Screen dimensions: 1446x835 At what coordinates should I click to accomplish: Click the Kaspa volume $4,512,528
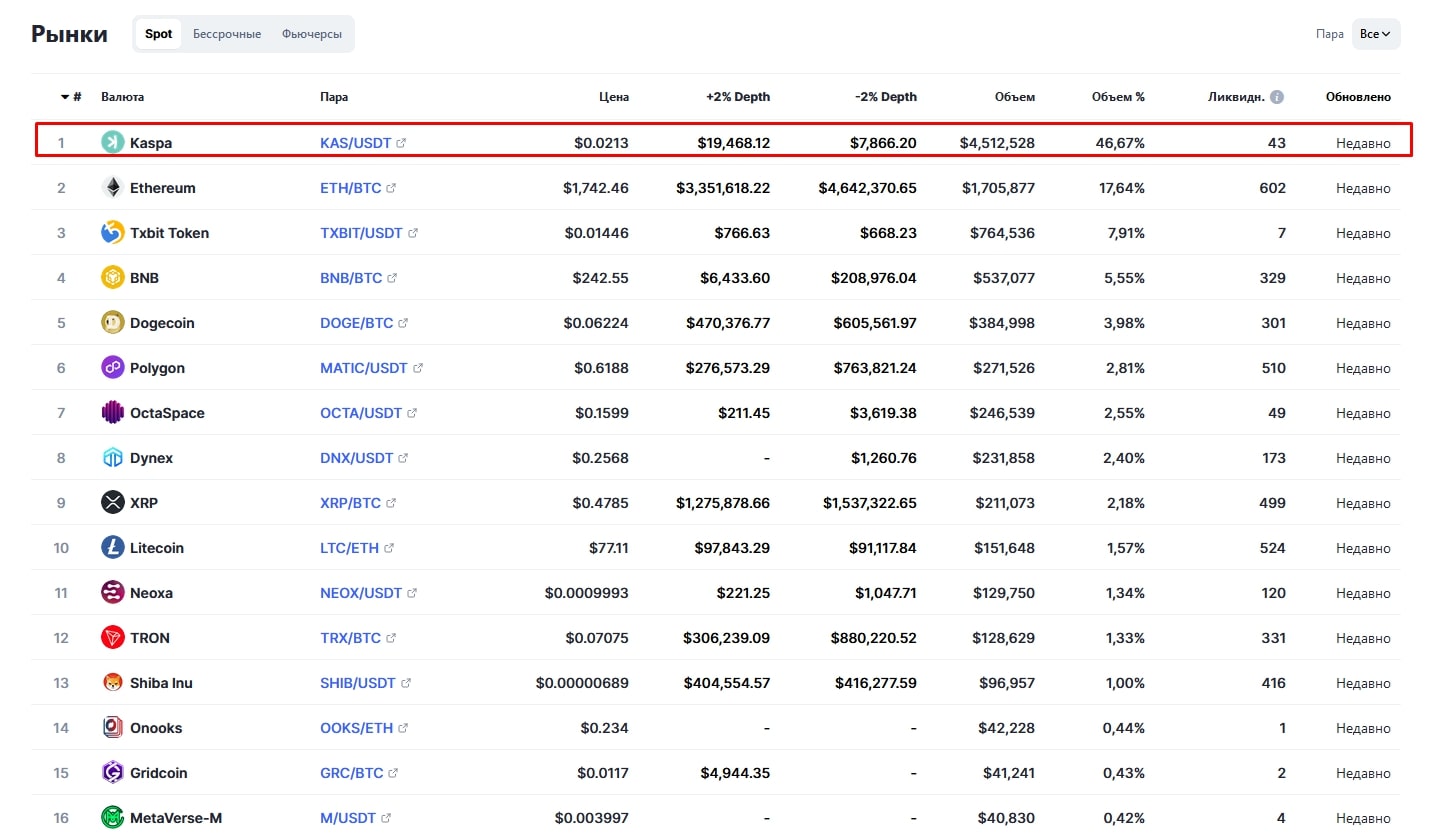[x=997, y=143]
